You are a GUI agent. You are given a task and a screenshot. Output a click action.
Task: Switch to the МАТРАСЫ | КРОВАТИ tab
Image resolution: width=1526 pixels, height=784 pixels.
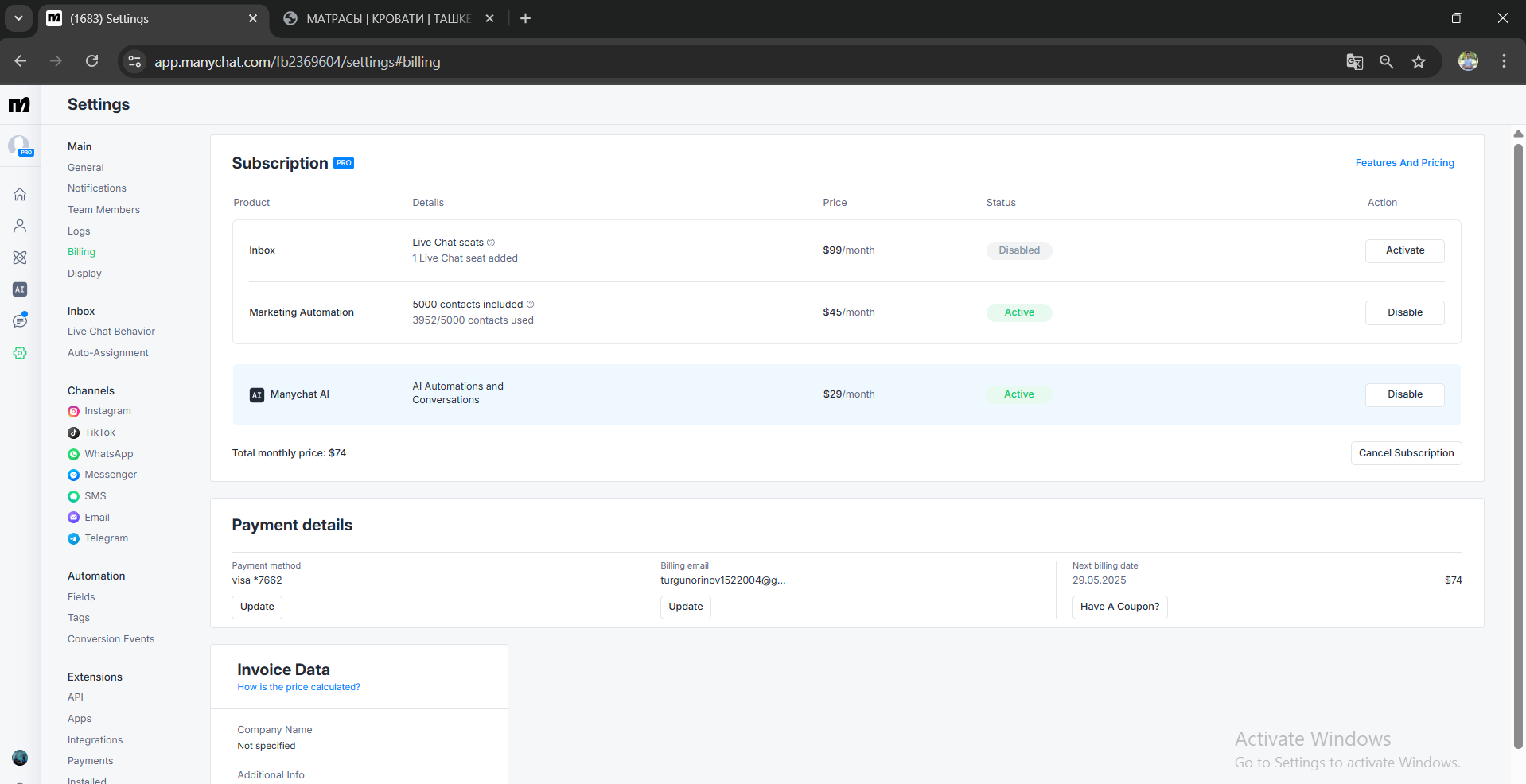389,18
